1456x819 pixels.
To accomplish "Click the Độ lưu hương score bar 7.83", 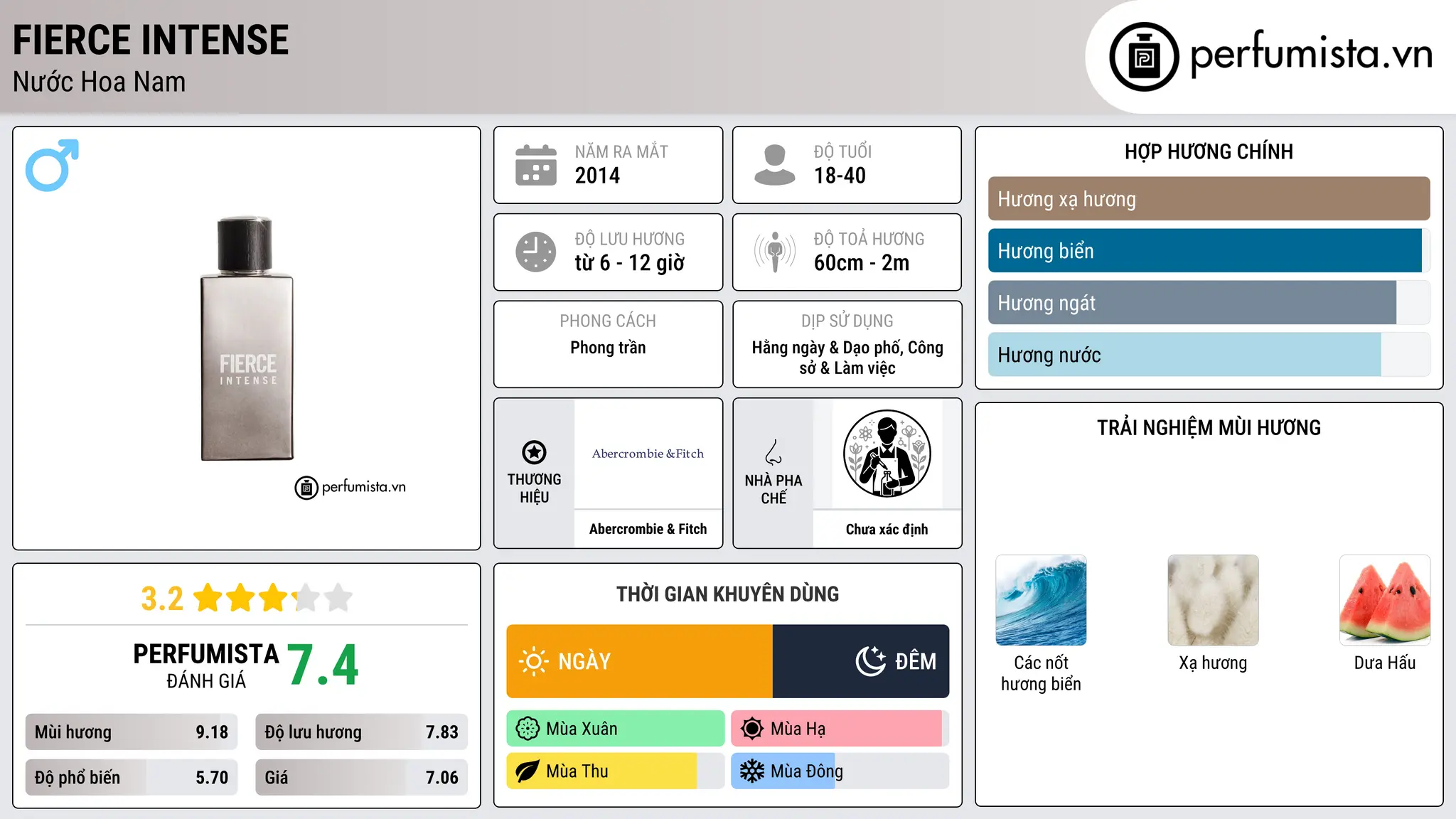I will (361, 732).
